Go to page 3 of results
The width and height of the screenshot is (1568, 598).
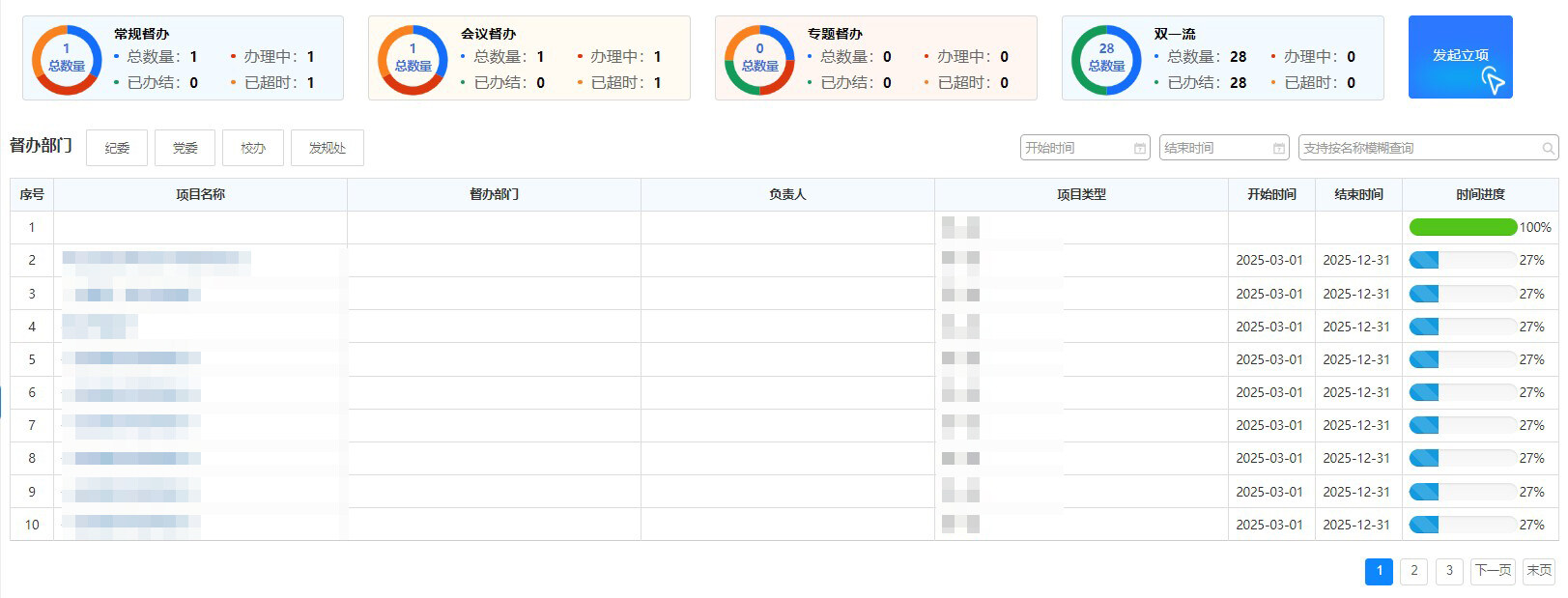coord(1449,571)
